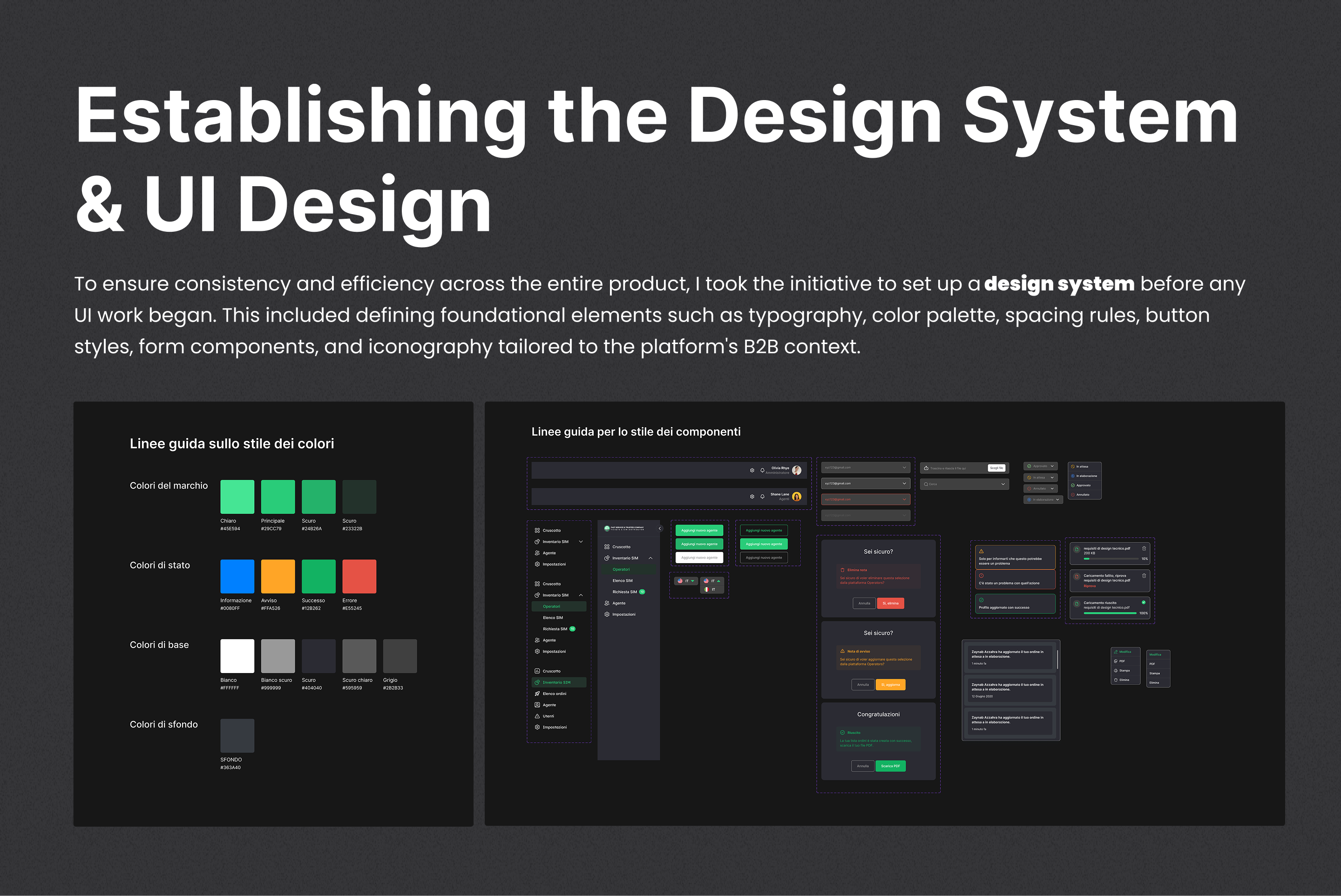Open the red error-state email dropdown
The height and width of the screenshot is (896, 1341).
point(904,499)
